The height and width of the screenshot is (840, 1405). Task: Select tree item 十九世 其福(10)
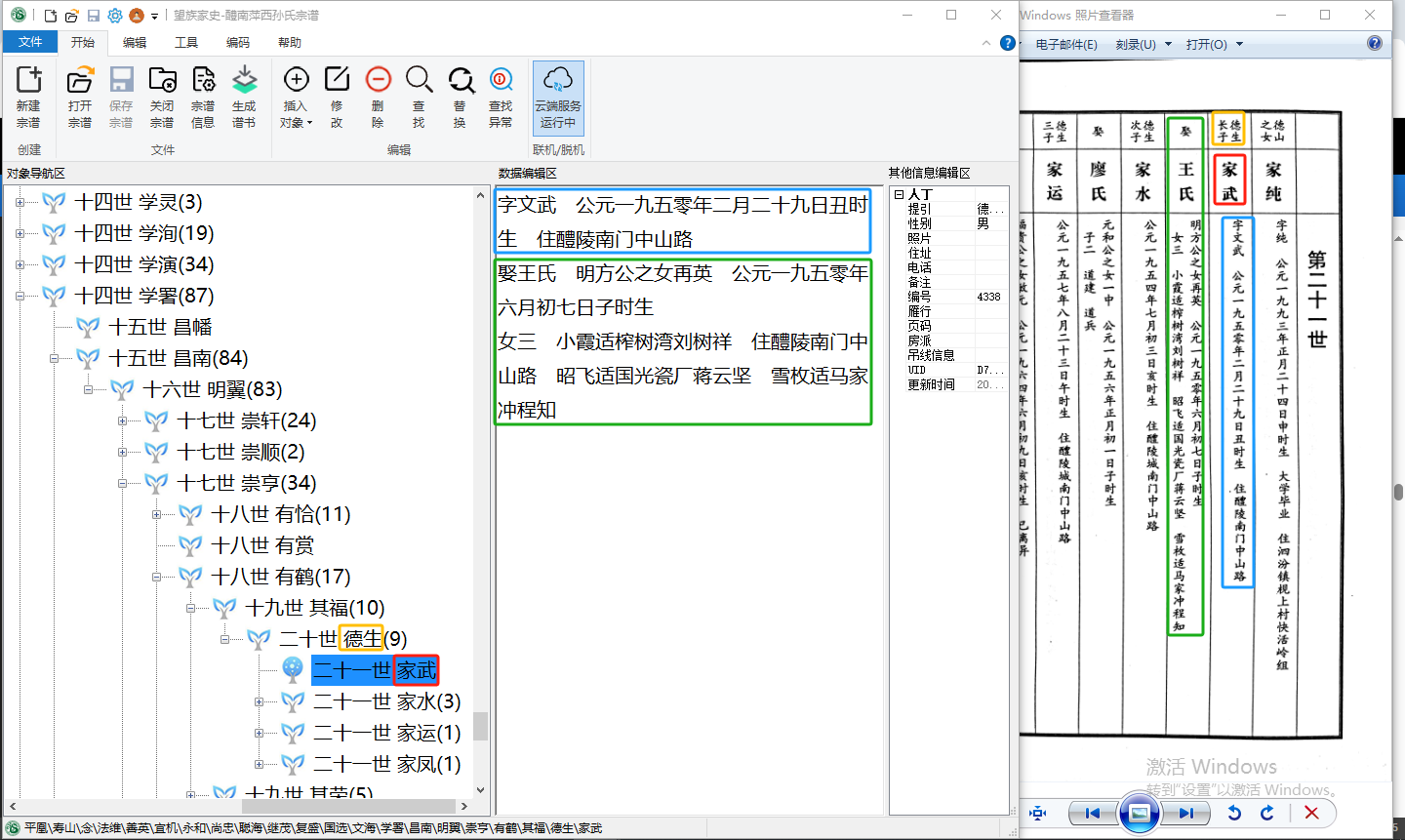[x=315, y=608]
